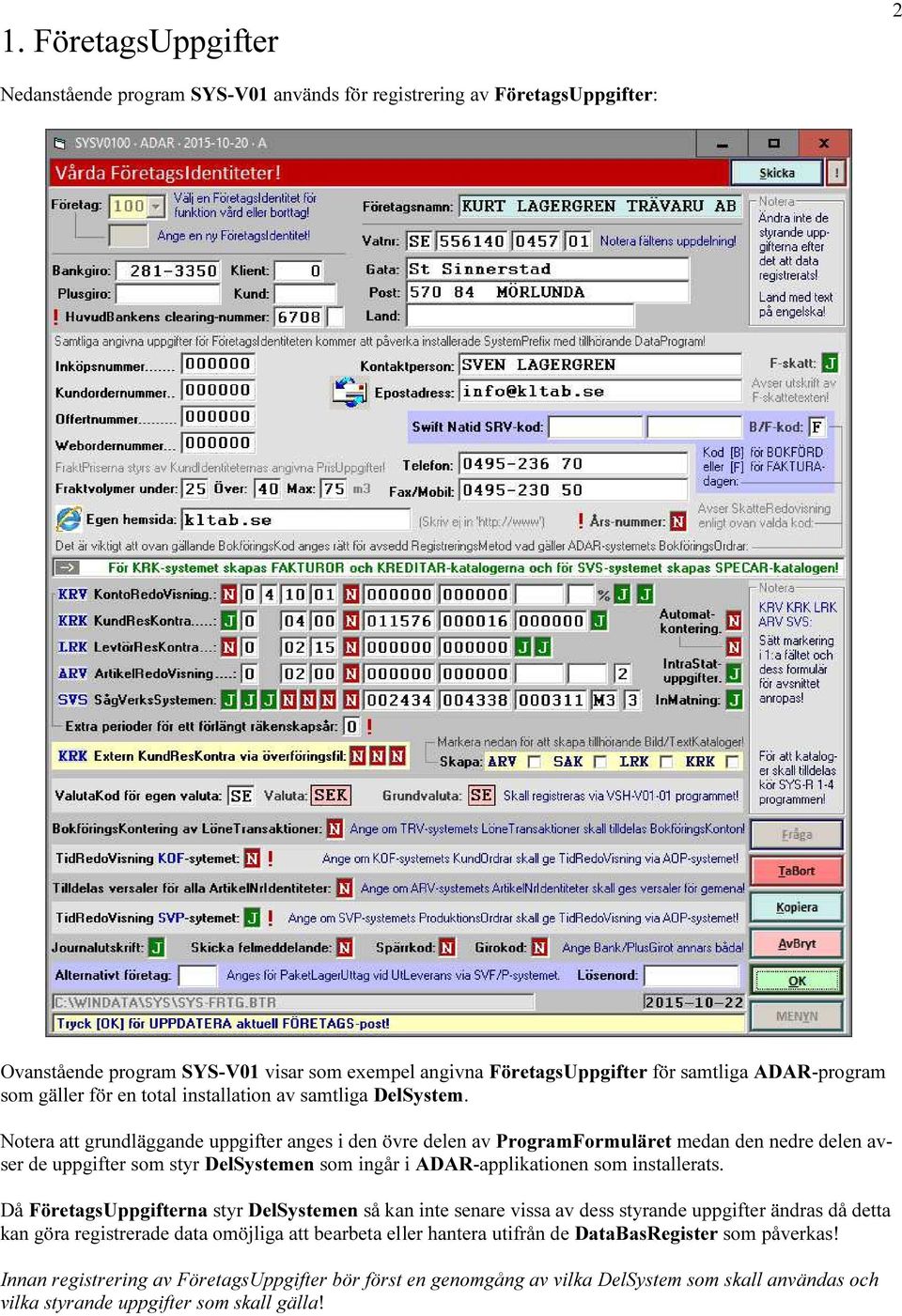Click the email envelope icon beside Epostadress

click(350, 392)
